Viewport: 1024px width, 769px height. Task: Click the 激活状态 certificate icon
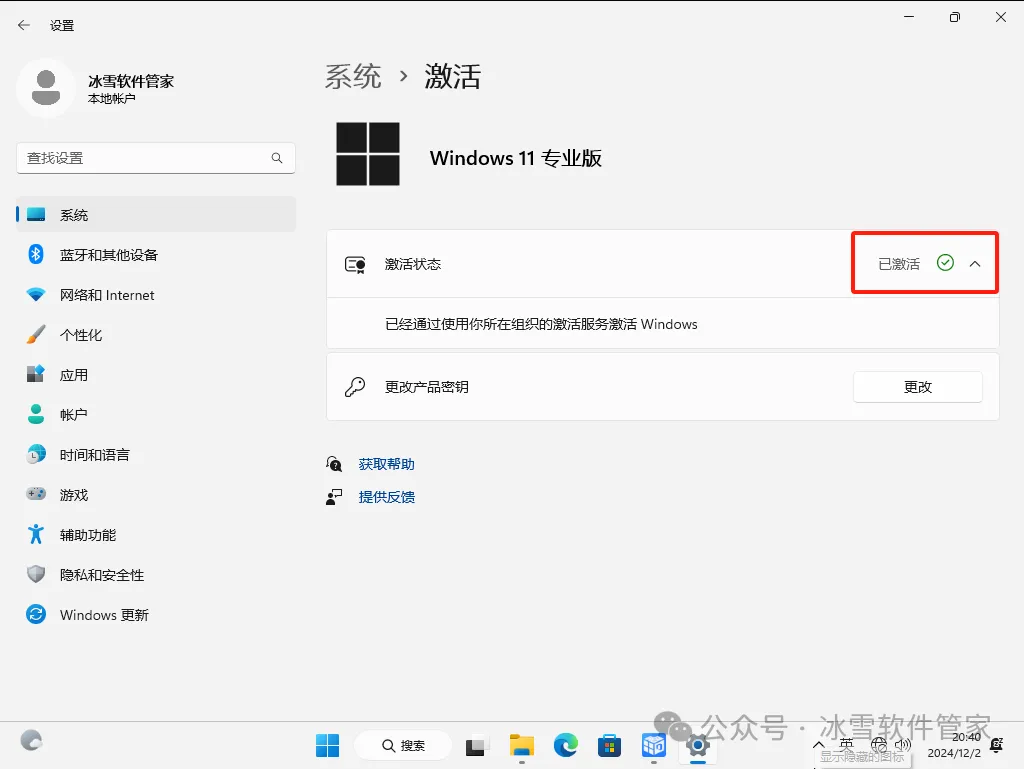click(x=355, y=264)
